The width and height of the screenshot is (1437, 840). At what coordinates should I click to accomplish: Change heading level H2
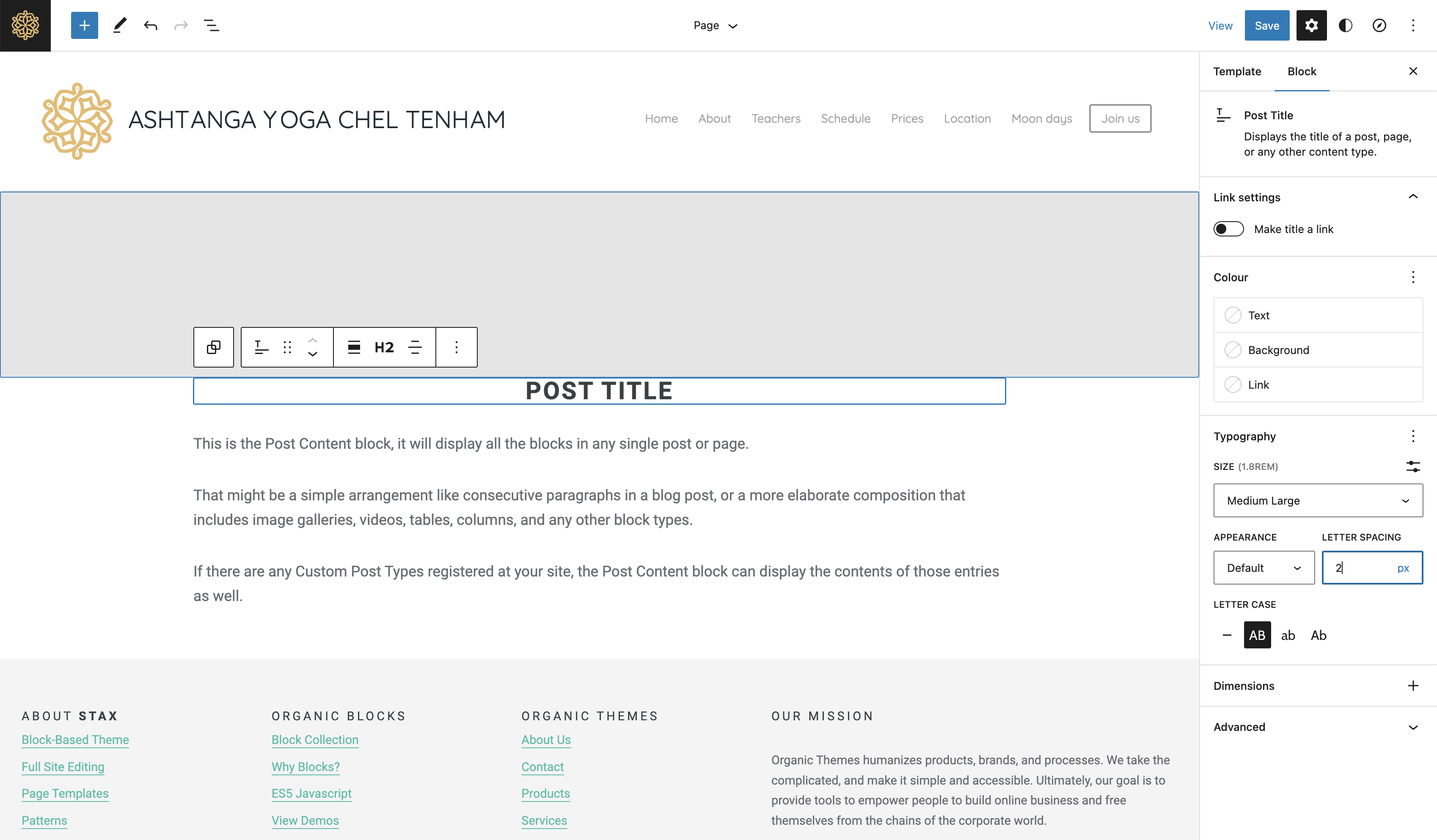pos(384,347)
